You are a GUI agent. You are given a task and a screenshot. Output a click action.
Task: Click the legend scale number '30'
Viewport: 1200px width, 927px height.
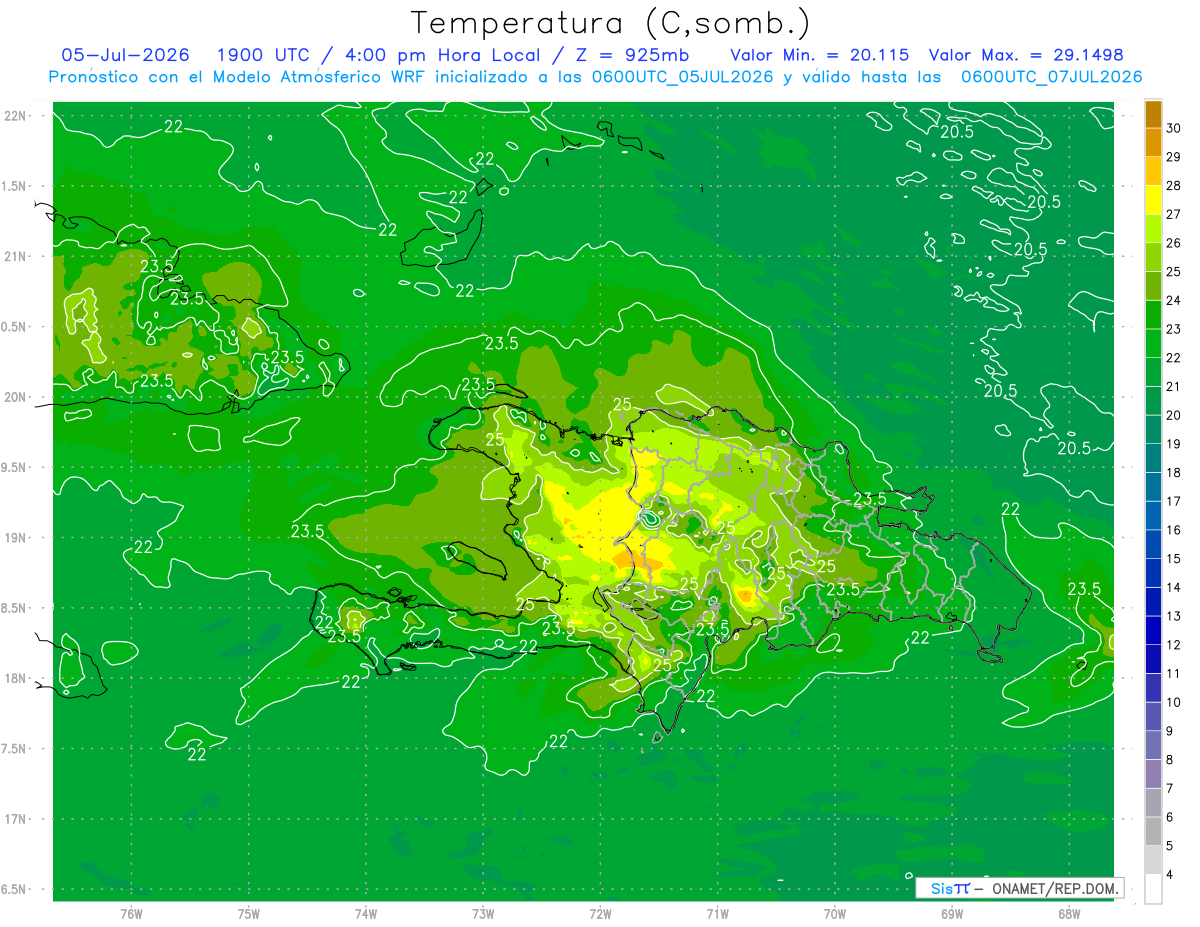click(x=1174, y=128)
